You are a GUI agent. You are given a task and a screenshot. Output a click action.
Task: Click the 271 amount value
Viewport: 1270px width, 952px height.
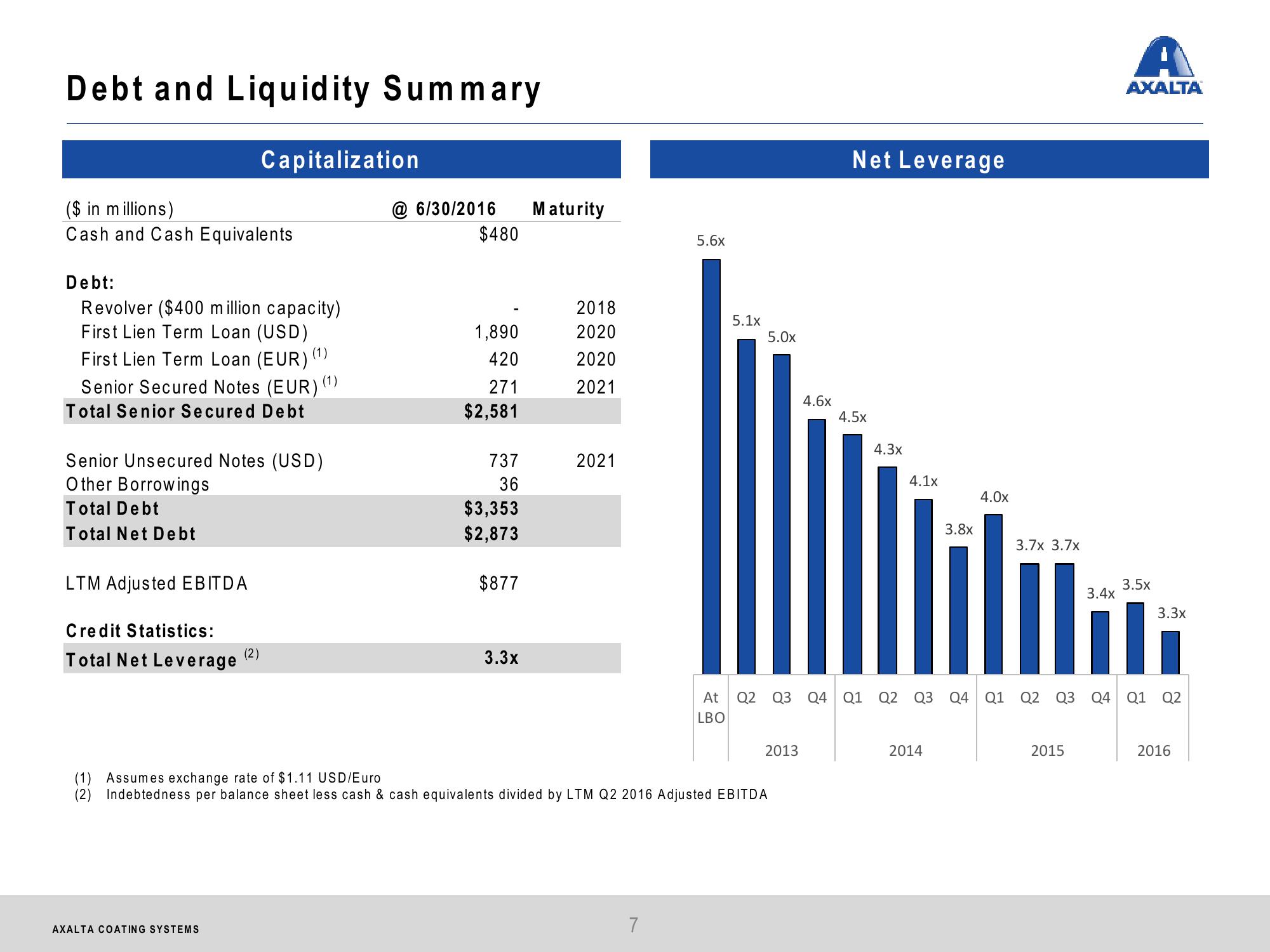tap(504, 387)
